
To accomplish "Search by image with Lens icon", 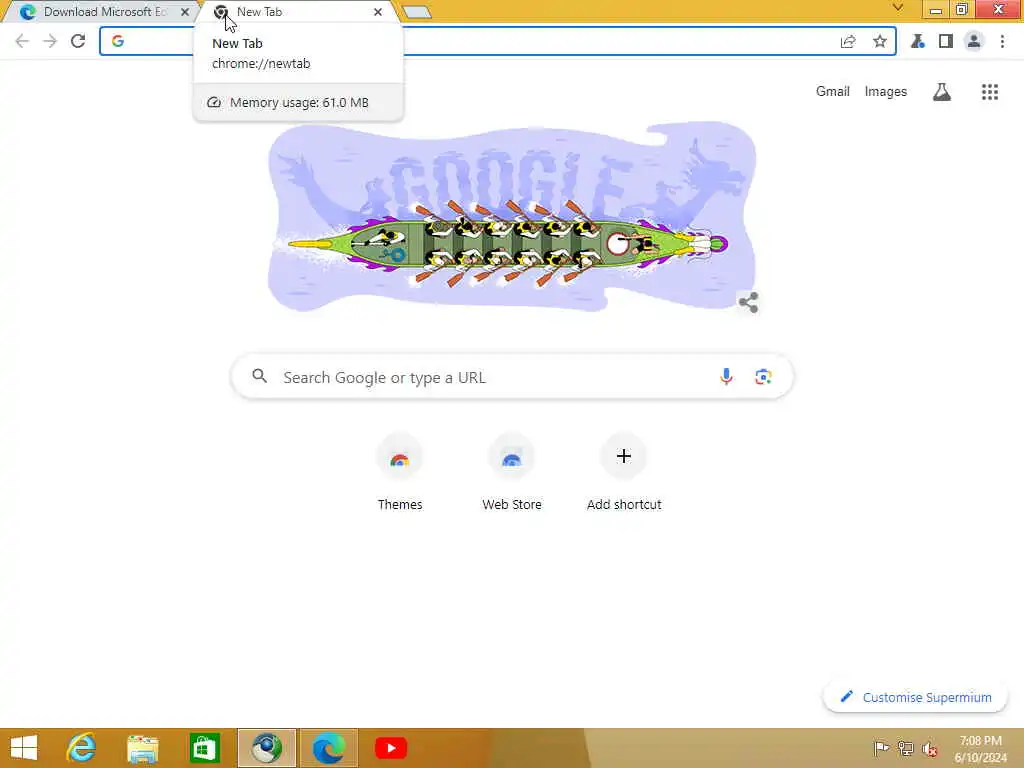I will pos(763,377).
